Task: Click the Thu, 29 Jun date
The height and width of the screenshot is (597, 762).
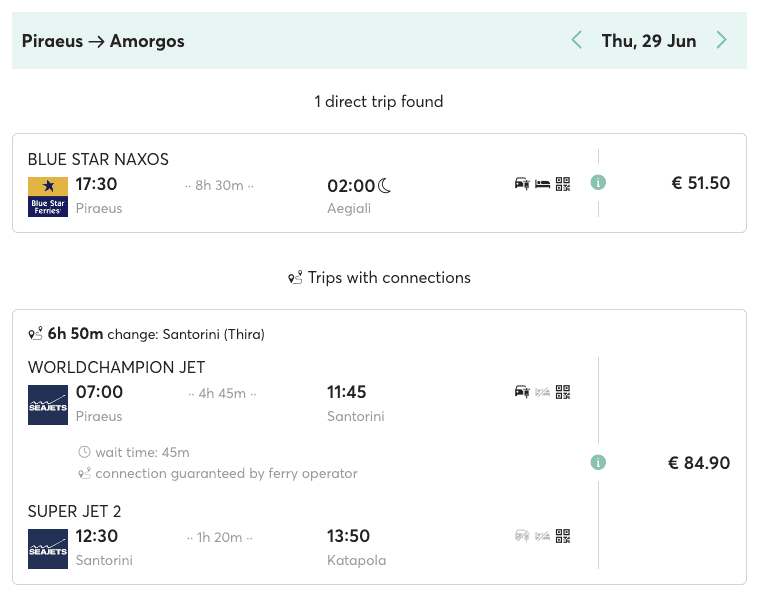Action: (648, 41)
